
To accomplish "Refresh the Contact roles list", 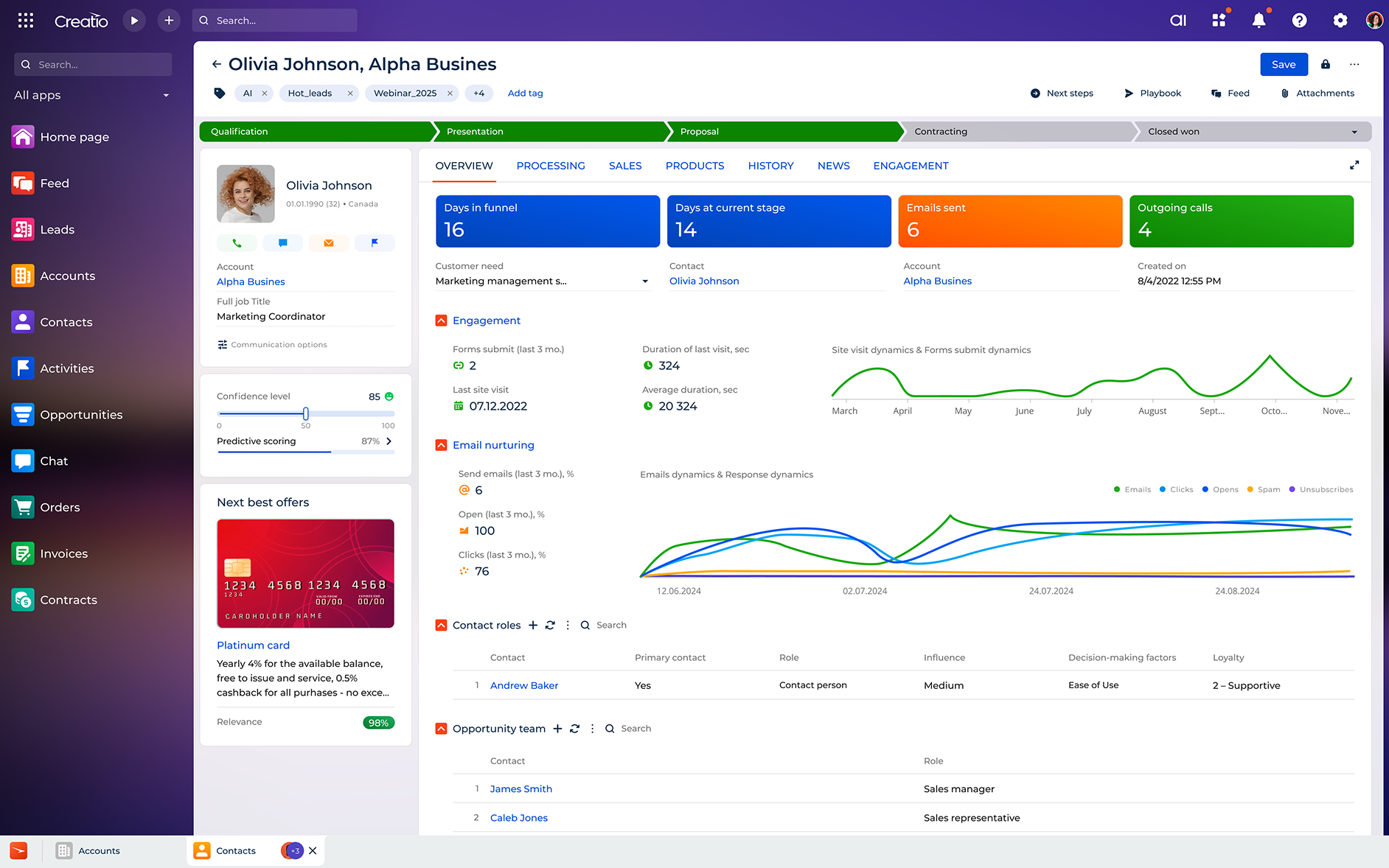I will (550, 625).
